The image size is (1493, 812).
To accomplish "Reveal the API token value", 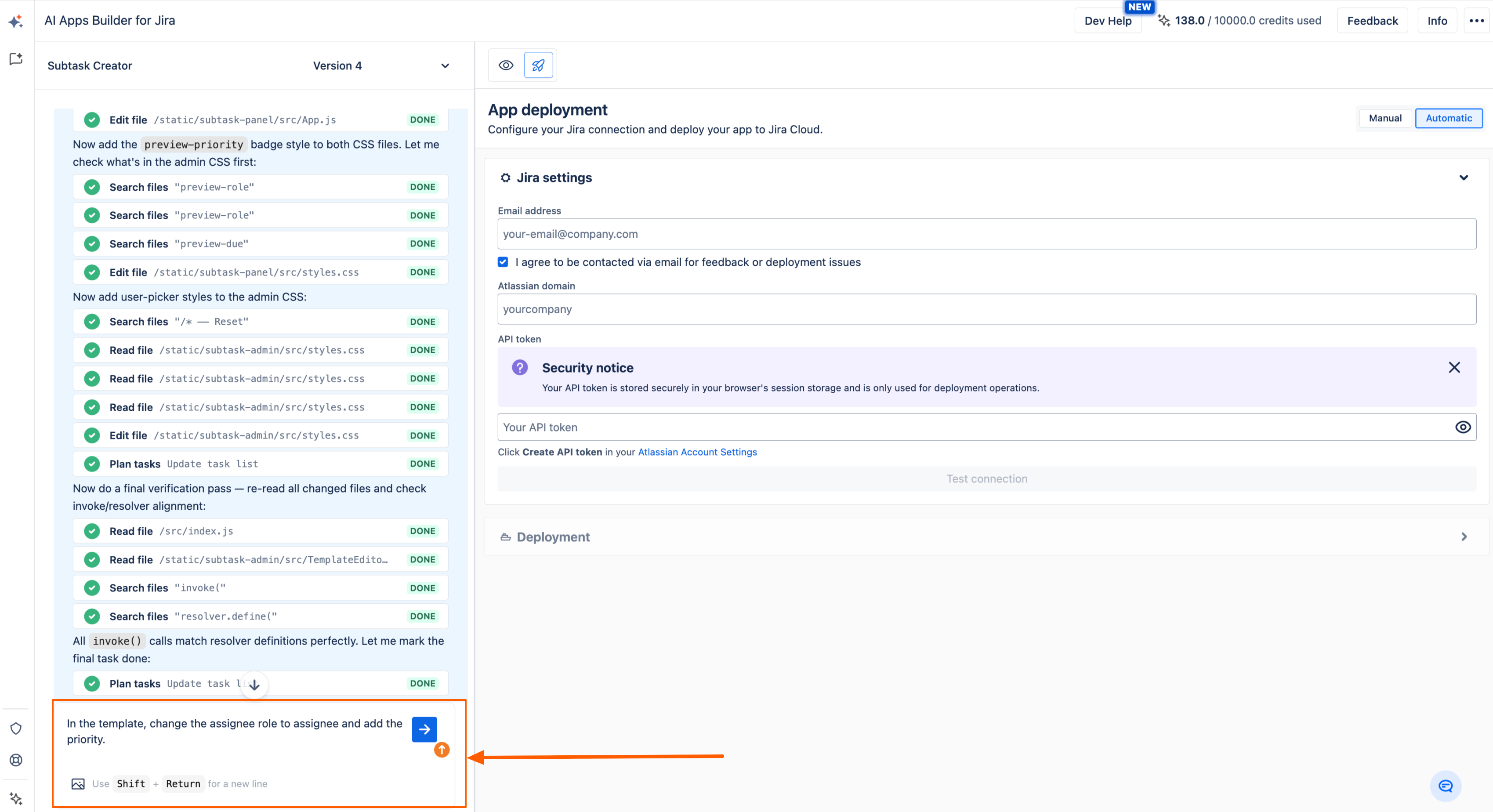I will click(1463, 427).
